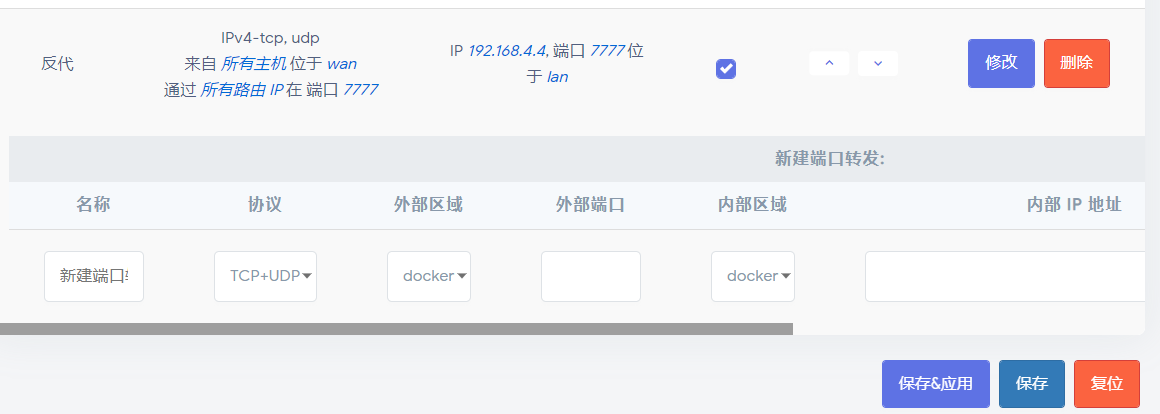The width and height of the screenshot is (1160, 414).
Task: Focus the 名称 name input field
Action: click(94, 276)
